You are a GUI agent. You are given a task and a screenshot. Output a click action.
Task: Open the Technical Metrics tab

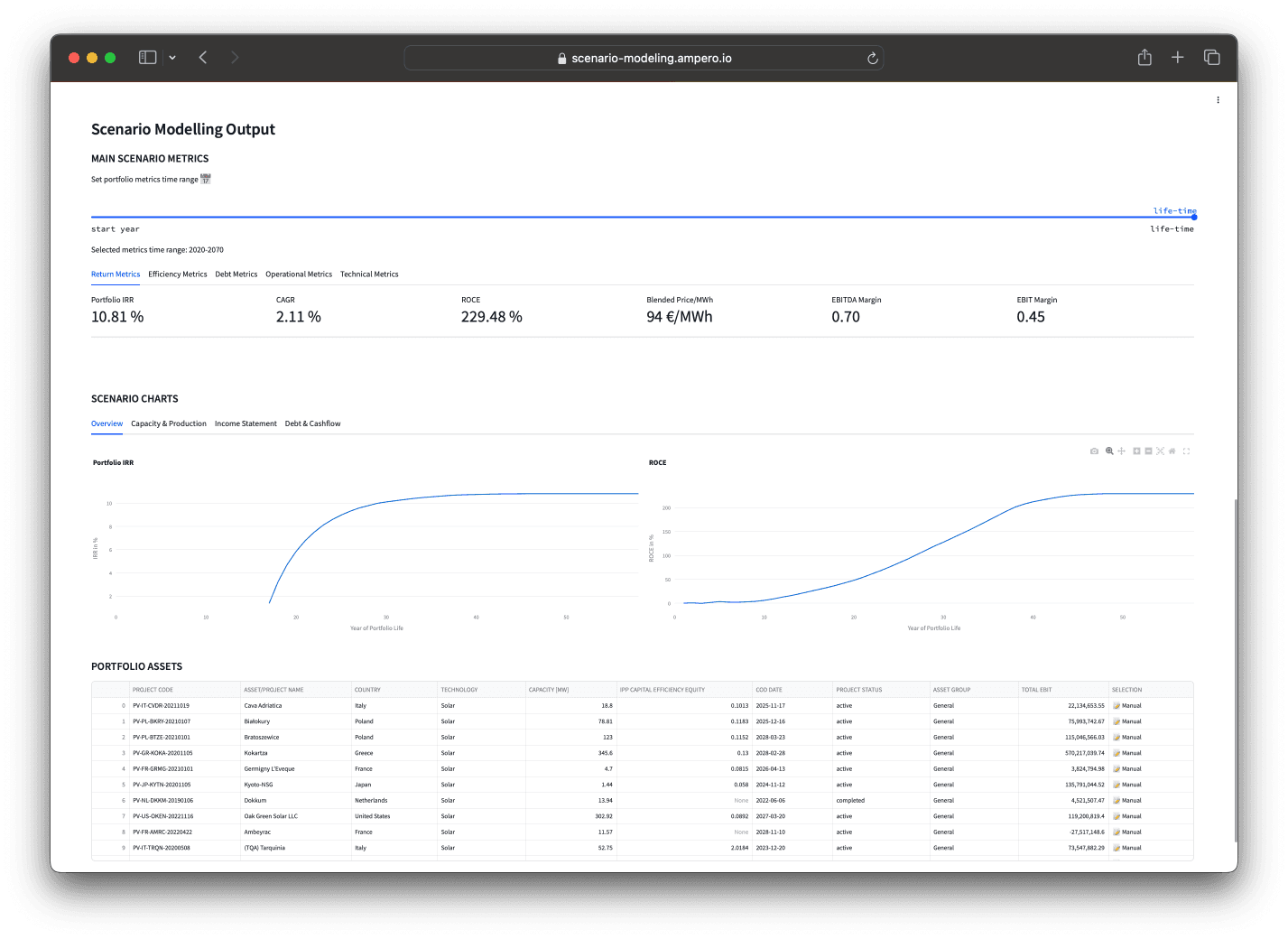(369, 274)
